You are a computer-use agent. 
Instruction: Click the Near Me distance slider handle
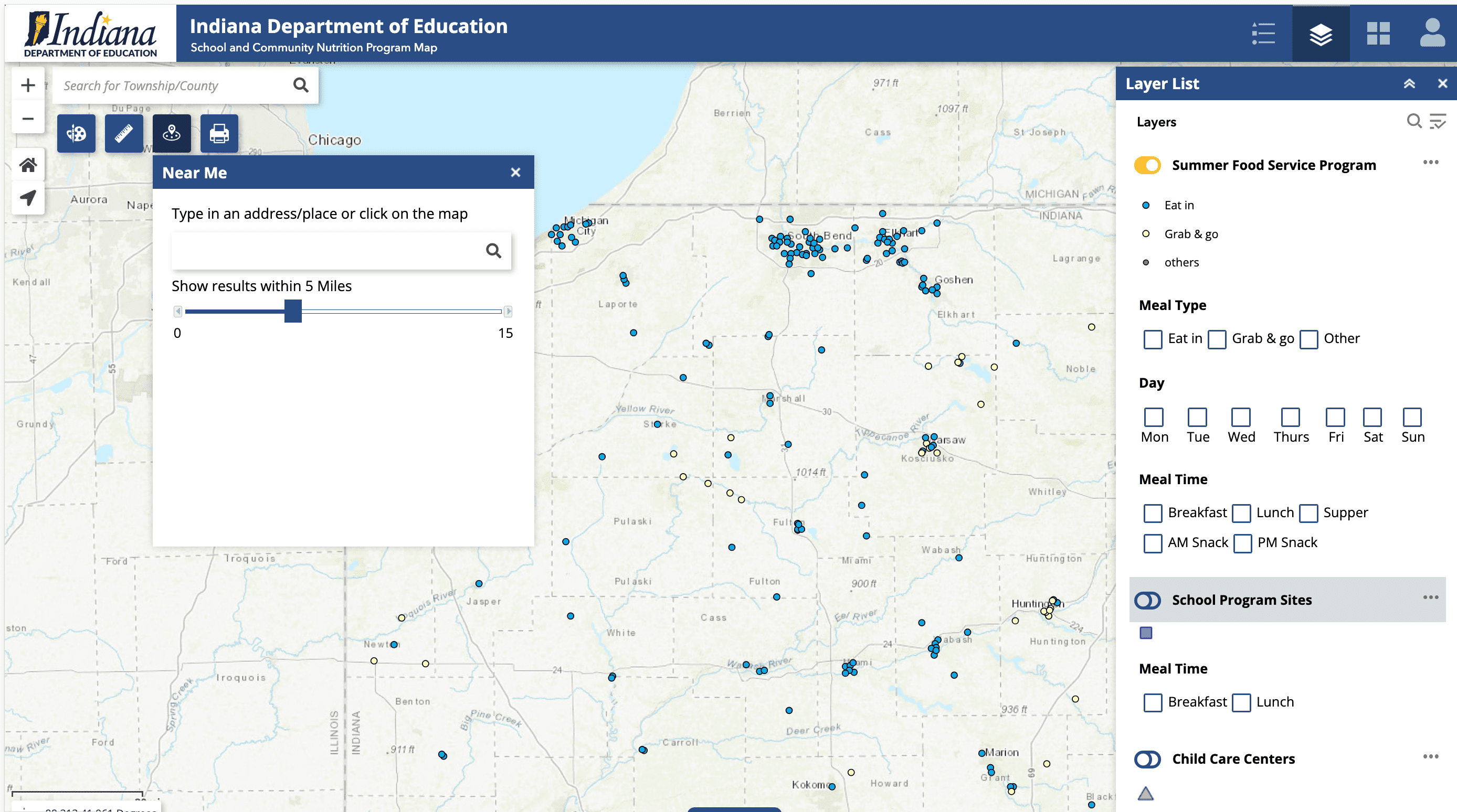[293, 311]
